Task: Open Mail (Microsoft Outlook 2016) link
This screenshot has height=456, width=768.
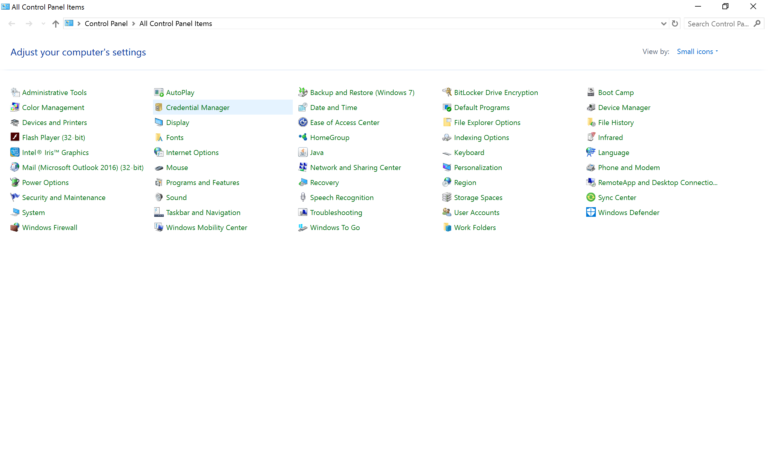Action: (83, 168)
